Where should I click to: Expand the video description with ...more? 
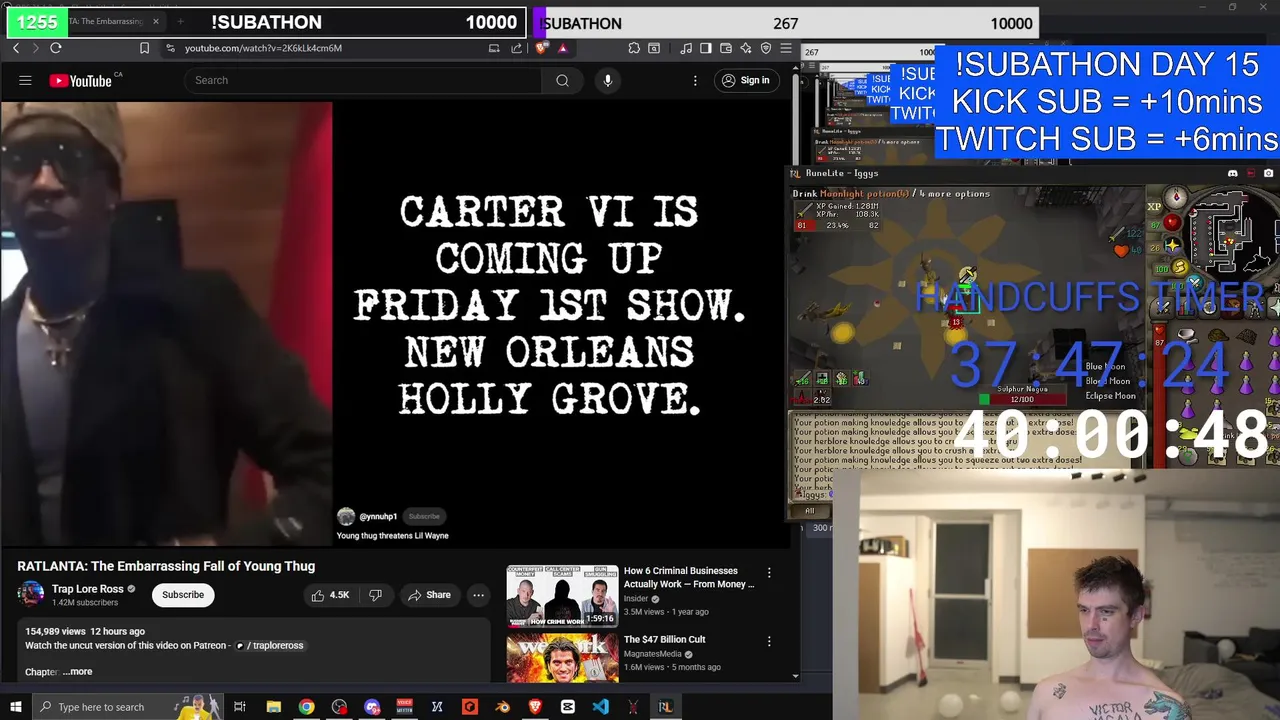point(77,672)
